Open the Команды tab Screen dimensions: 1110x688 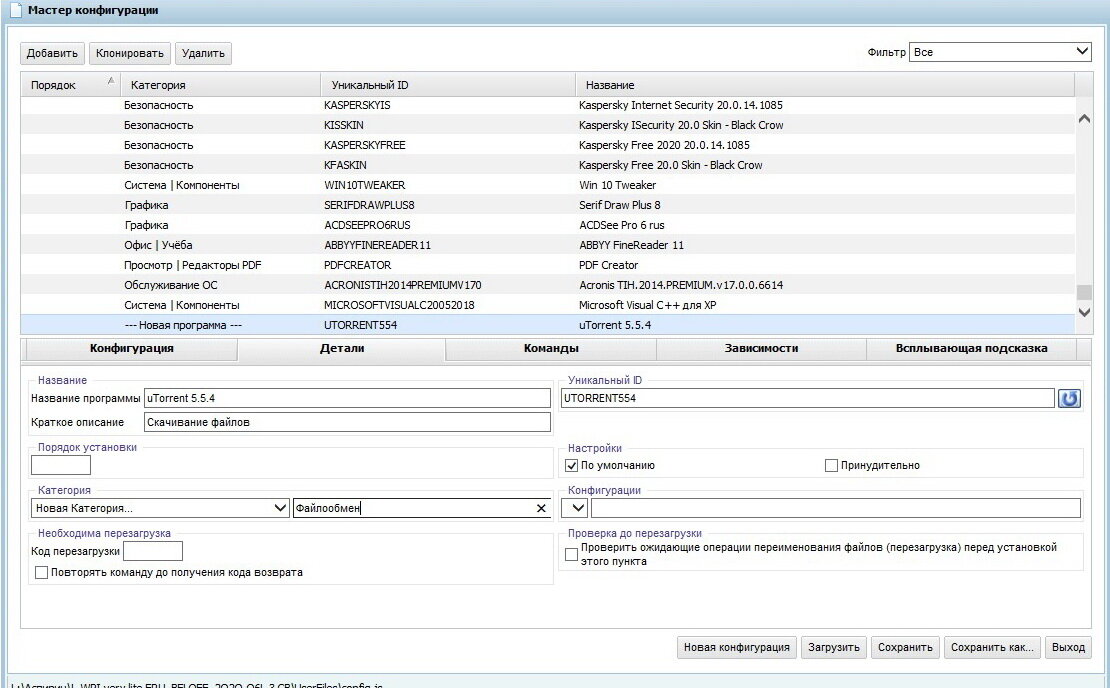[x=551, y=348]
